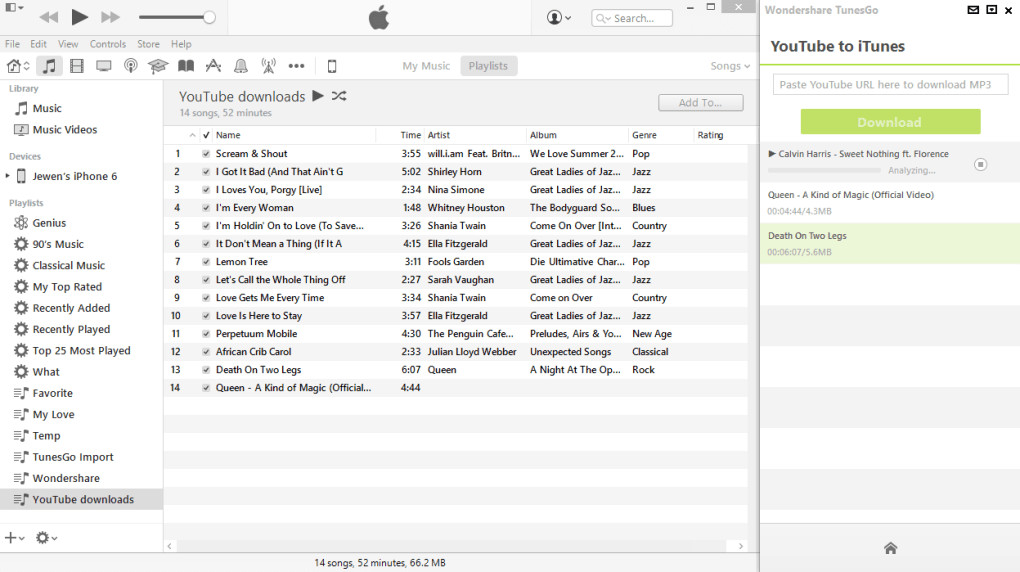1020x572 pixels.
Task: Click the Home icon with stepper arrows
Action: (18, 66)
